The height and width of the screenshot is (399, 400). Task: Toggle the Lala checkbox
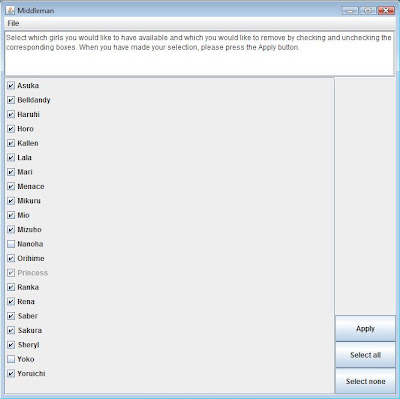(x=11, y=158)
